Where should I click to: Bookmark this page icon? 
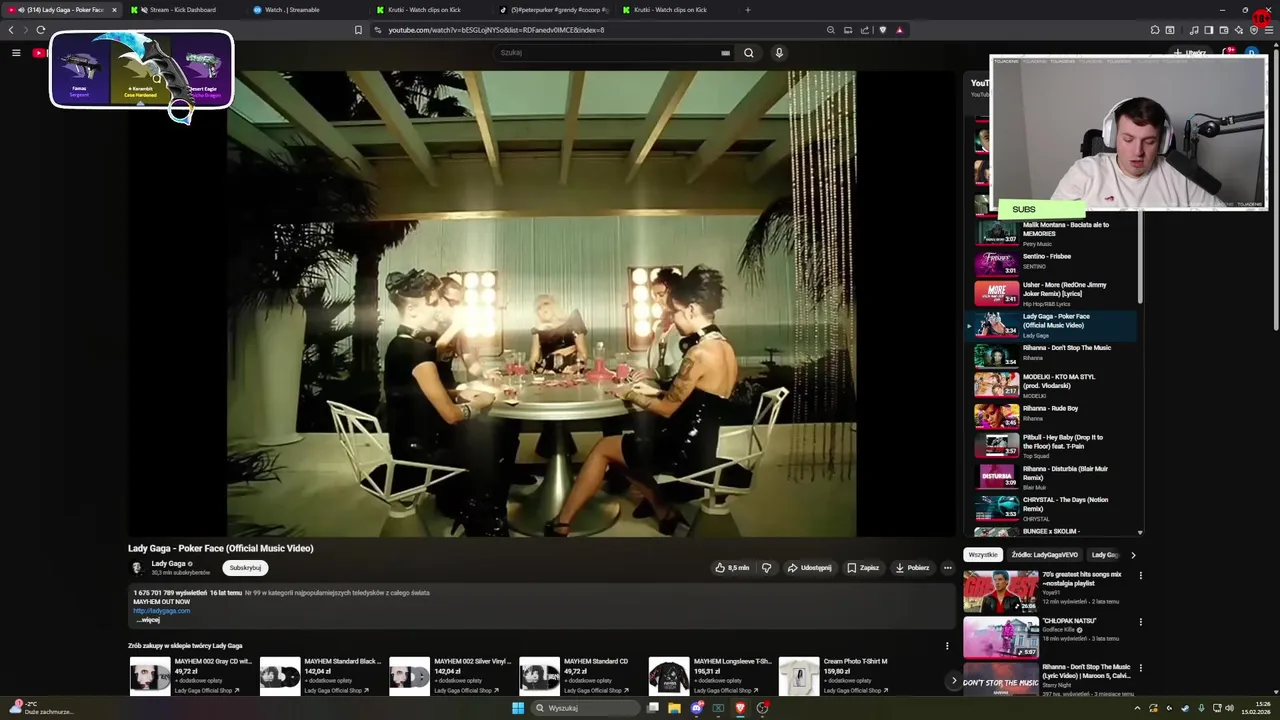coord(358,30)
